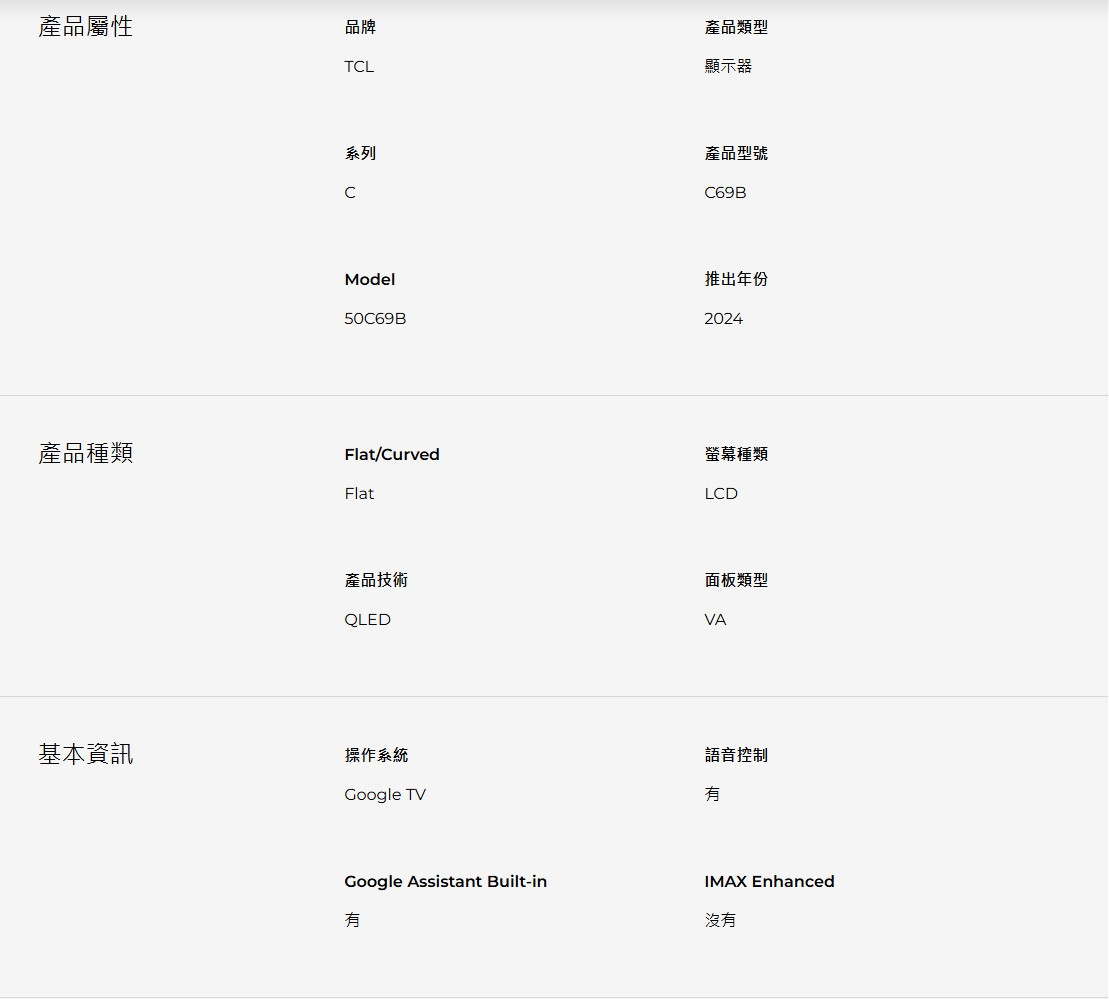Select the brand value TCL
This screenshot has height=999, width=1109.
359,67
